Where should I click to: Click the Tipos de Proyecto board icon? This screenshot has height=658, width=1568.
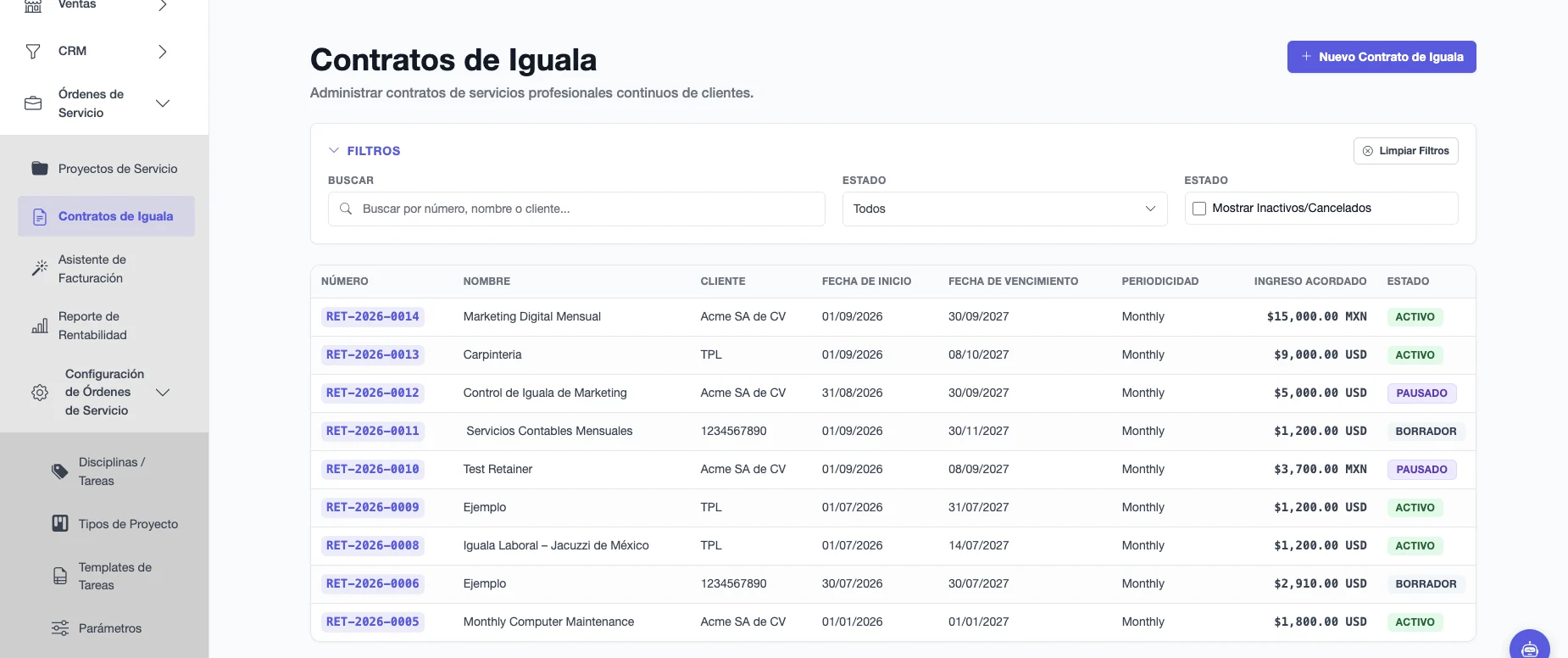pos(60,523)
